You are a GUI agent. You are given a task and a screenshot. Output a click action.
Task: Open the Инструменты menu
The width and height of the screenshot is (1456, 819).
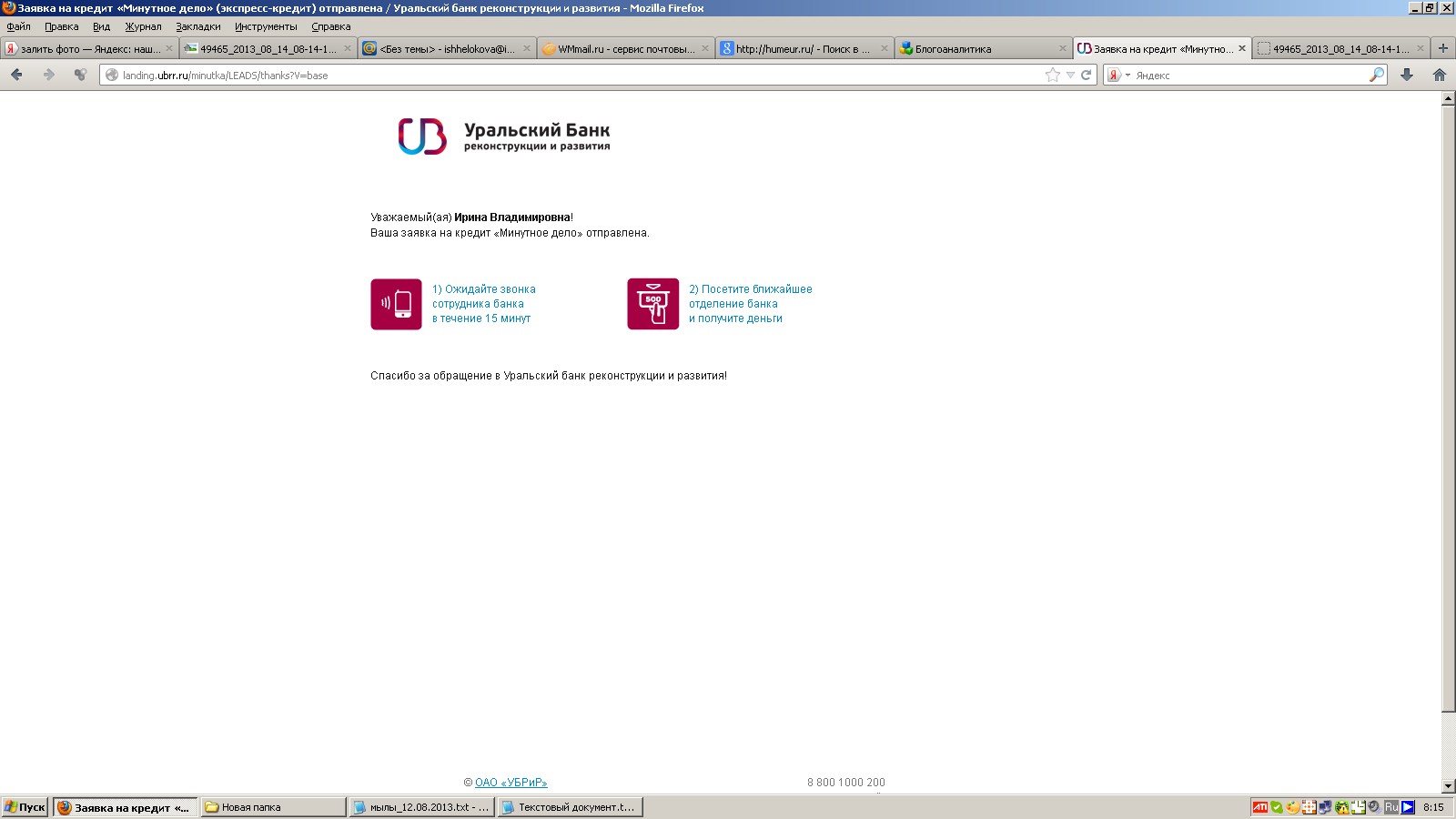click(x=266, y=26)
